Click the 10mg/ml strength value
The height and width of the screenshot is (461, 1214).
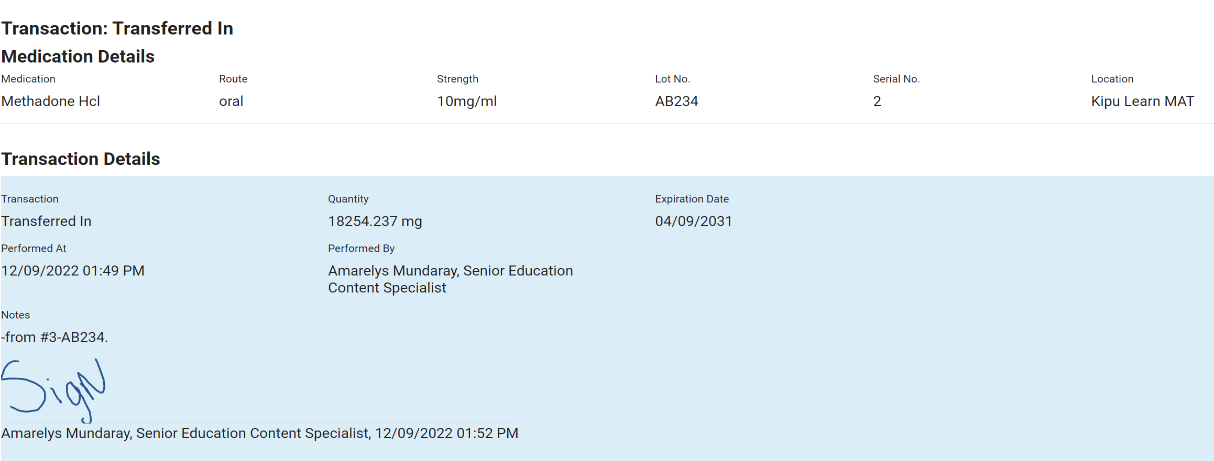coord(467,101)
